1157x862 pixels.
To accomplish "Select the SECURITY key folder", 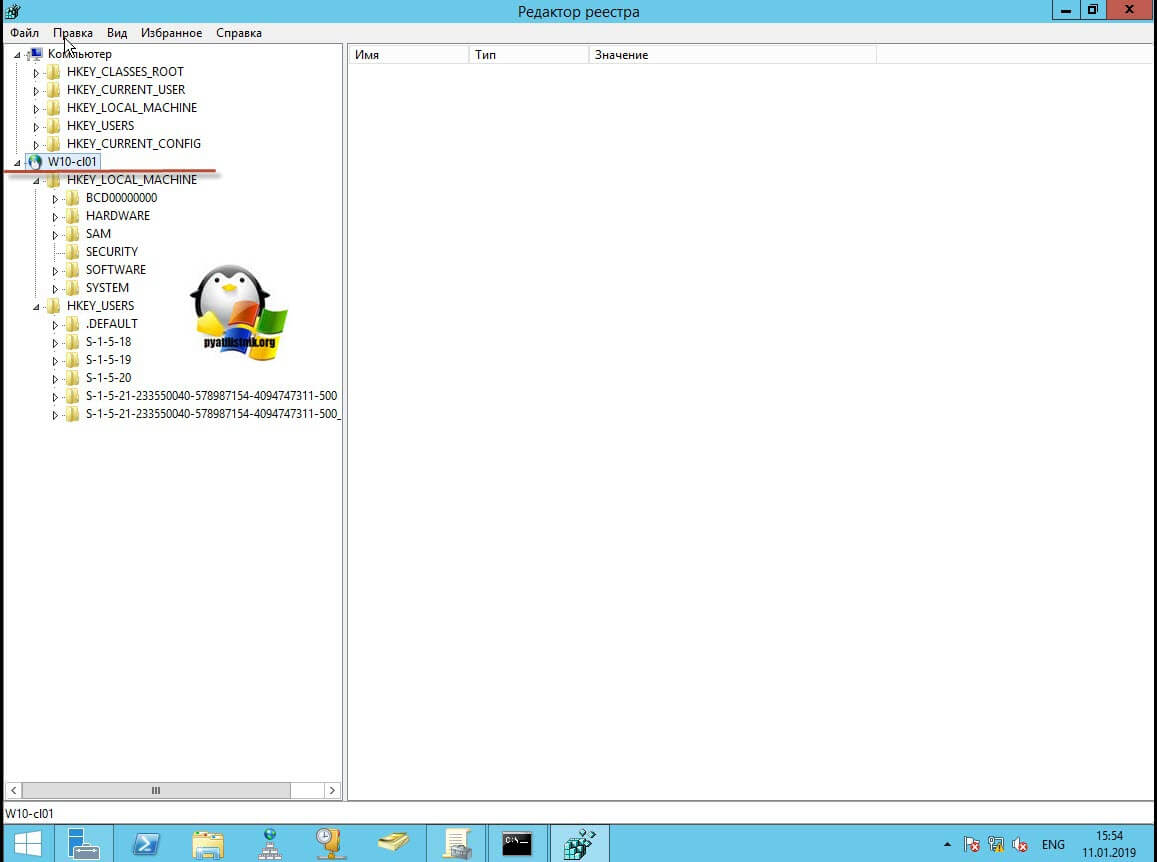I will (111, 252).
